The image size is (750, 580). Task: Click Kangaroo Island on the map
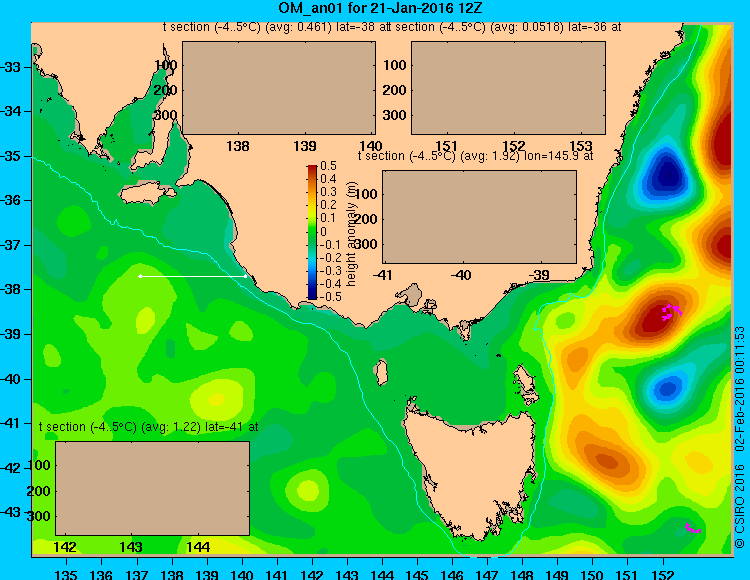click(x=146, y=193)
